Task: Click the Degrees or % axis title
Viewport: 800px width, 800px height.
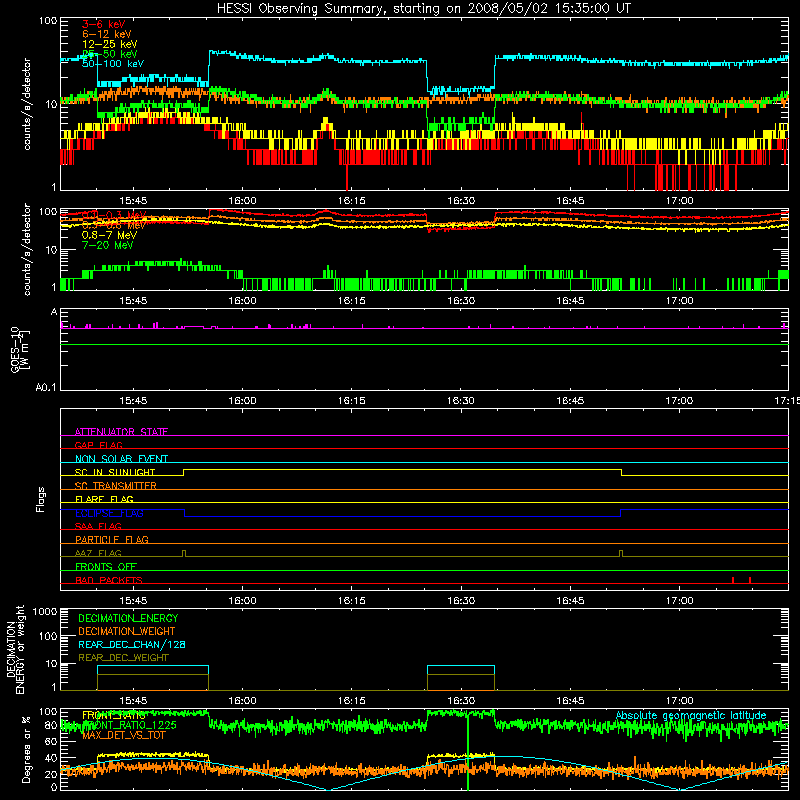Action: pos(26,749)
